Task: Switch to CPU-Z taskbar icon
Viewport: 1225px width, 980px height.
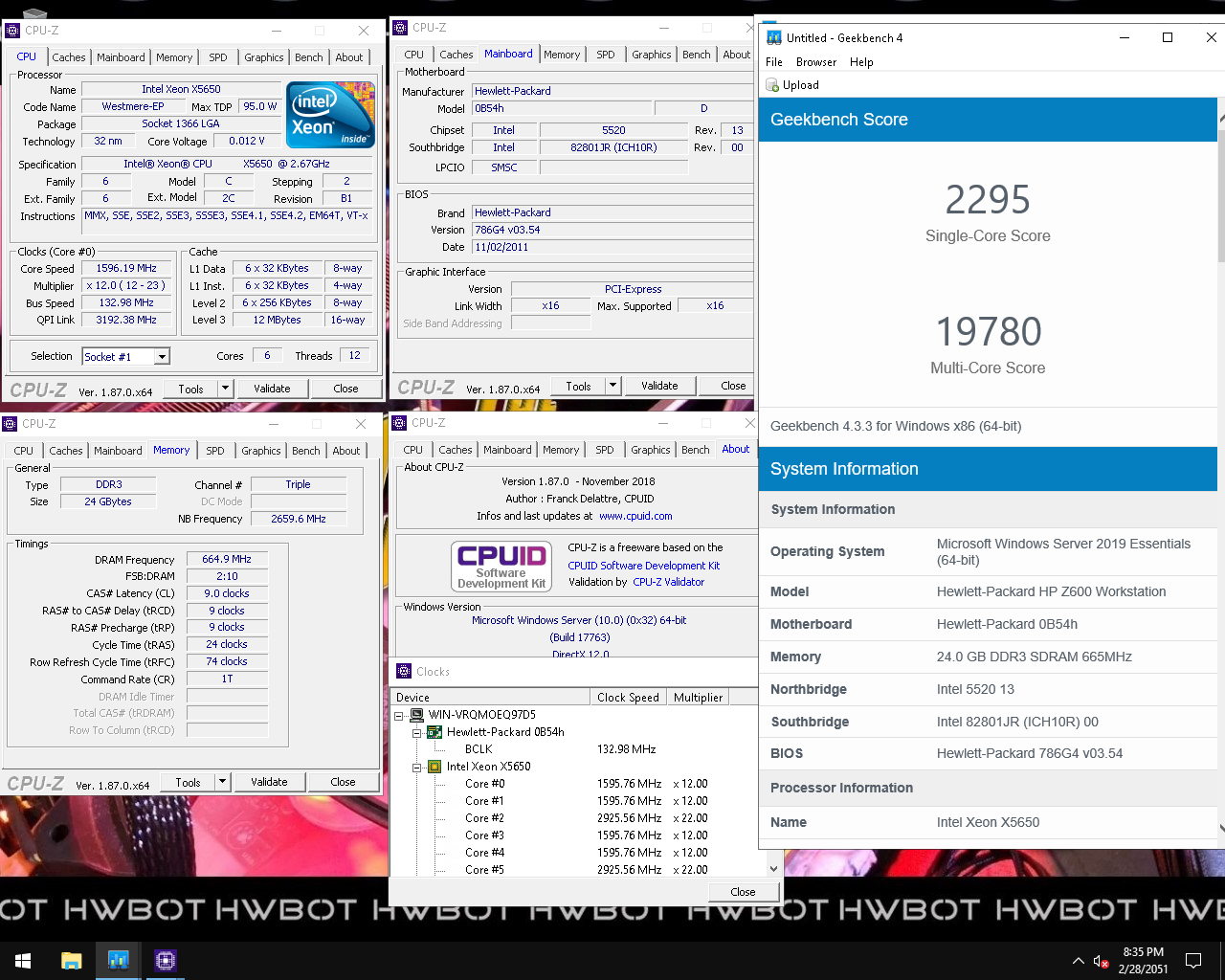Action: tap(166, 960)
